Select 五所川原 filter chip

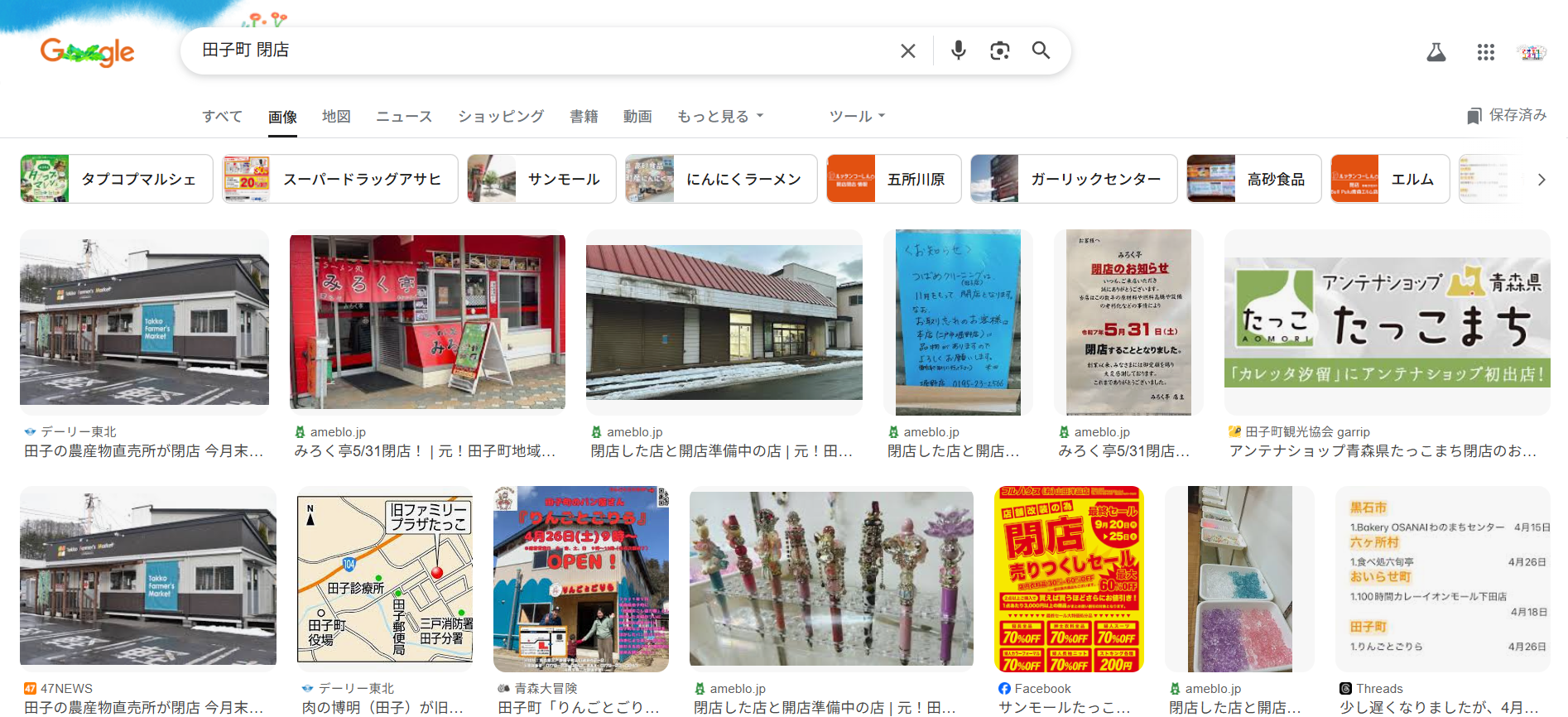[x=894, y=179]
